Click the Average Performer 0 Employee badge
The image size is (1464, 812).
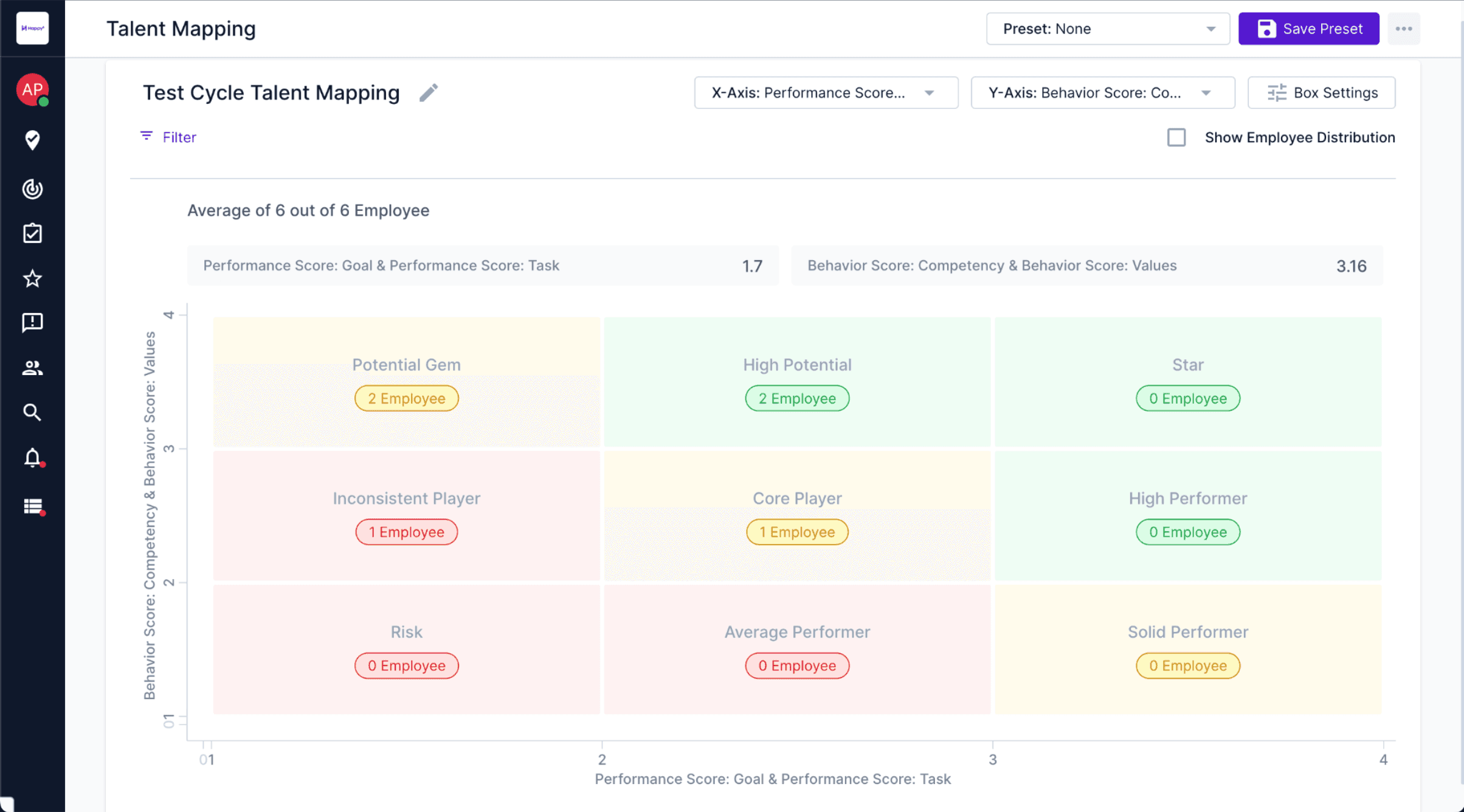coord(797,666)
